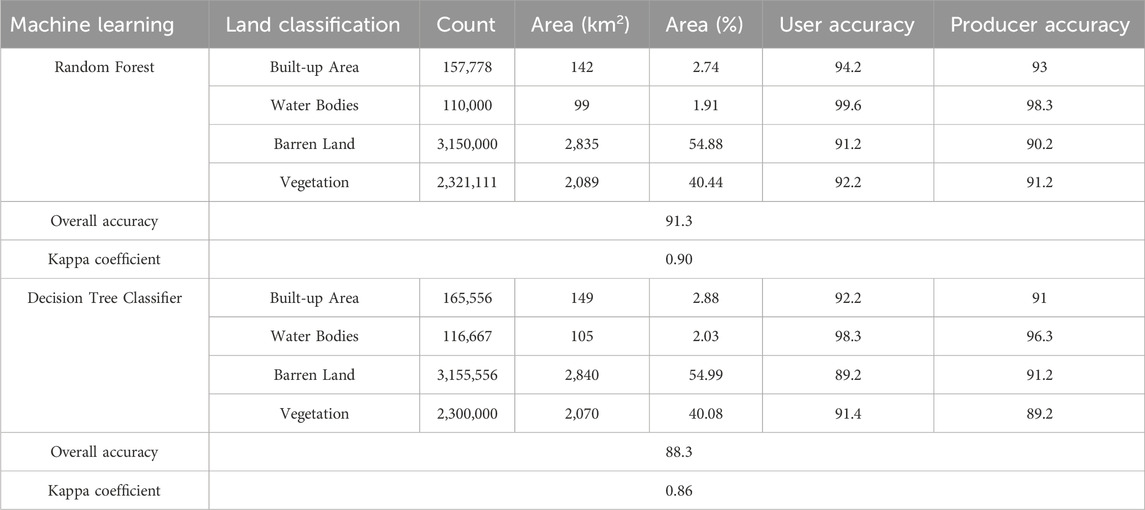Select the "Random Forest" cell
The width and height of the screenshot is (1145, 510).
[x=104, y=68]
